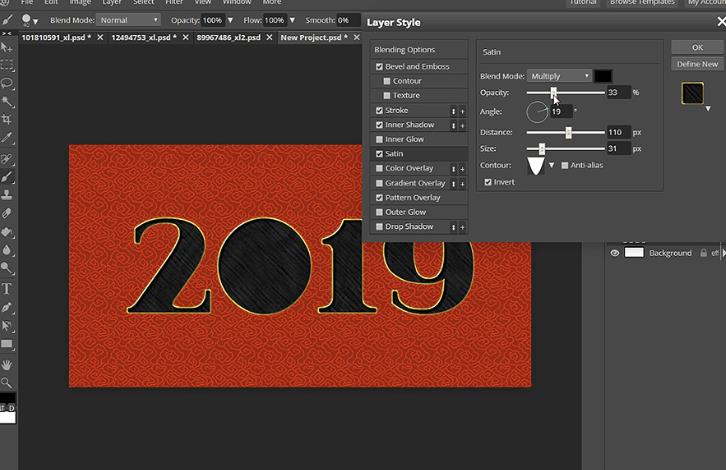The width and height of the screenshot is (726, 470).
Task: Open Blending Options in Layer Style
Action: (419, 50)
